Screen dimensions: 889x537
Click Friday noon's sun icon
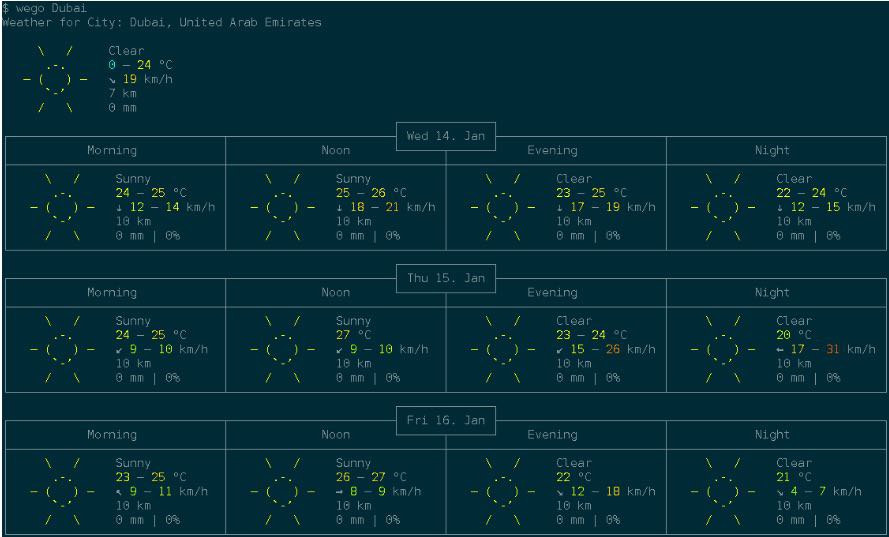point(283,492)
